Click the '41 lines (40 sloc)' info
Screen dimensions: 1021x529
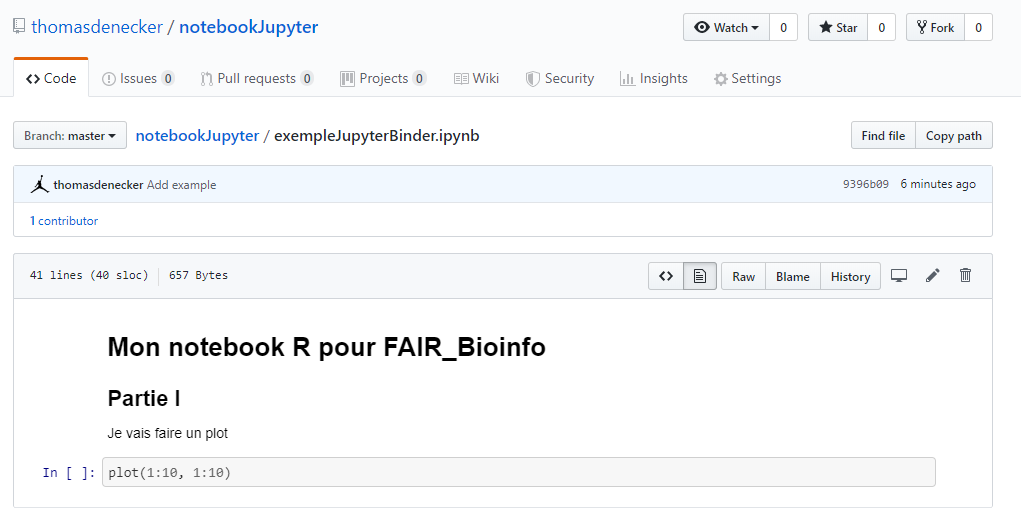pyautogui.click(x=89, y=275)
